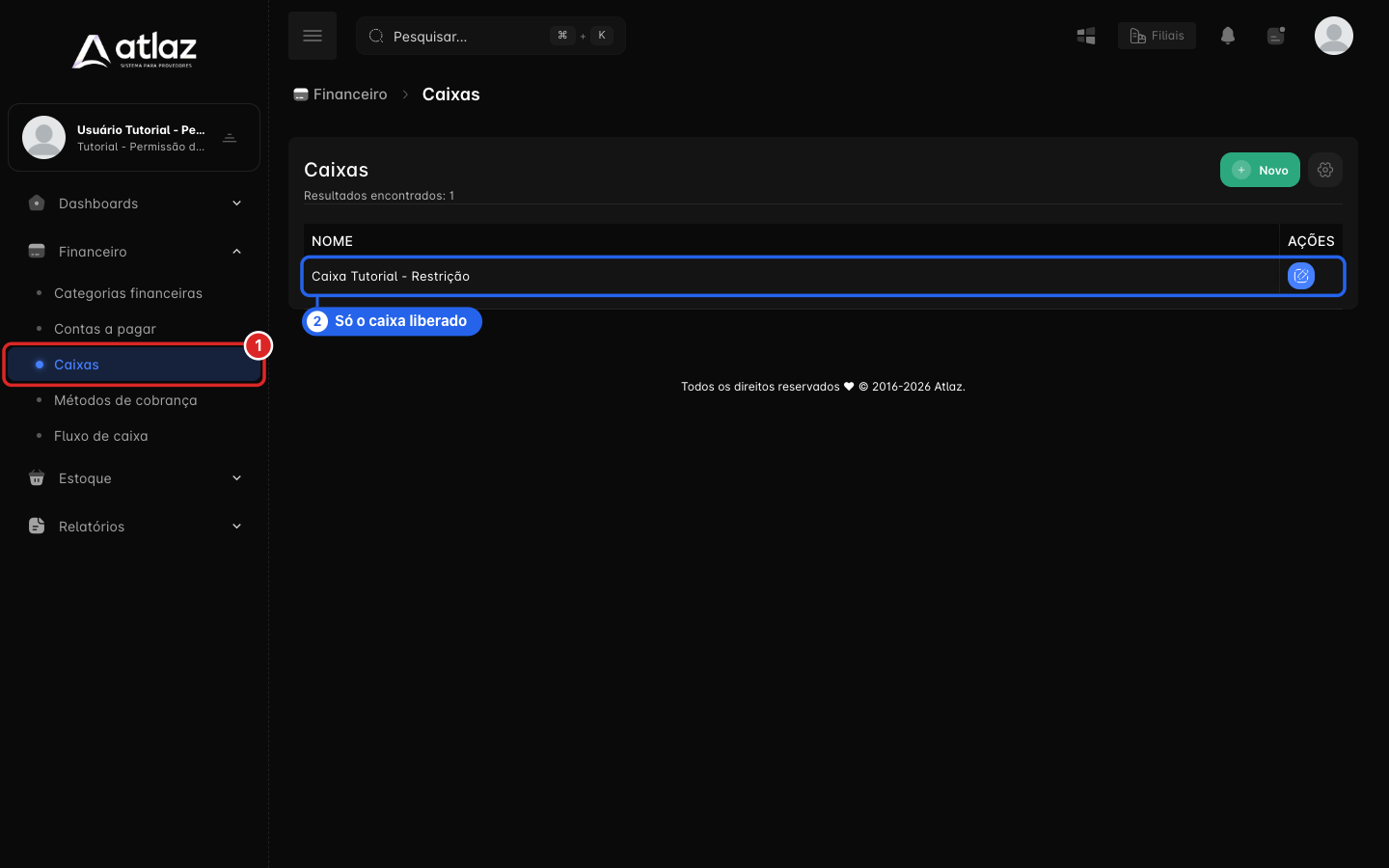Open table settings gear icon

click(x=1325, y=170)
